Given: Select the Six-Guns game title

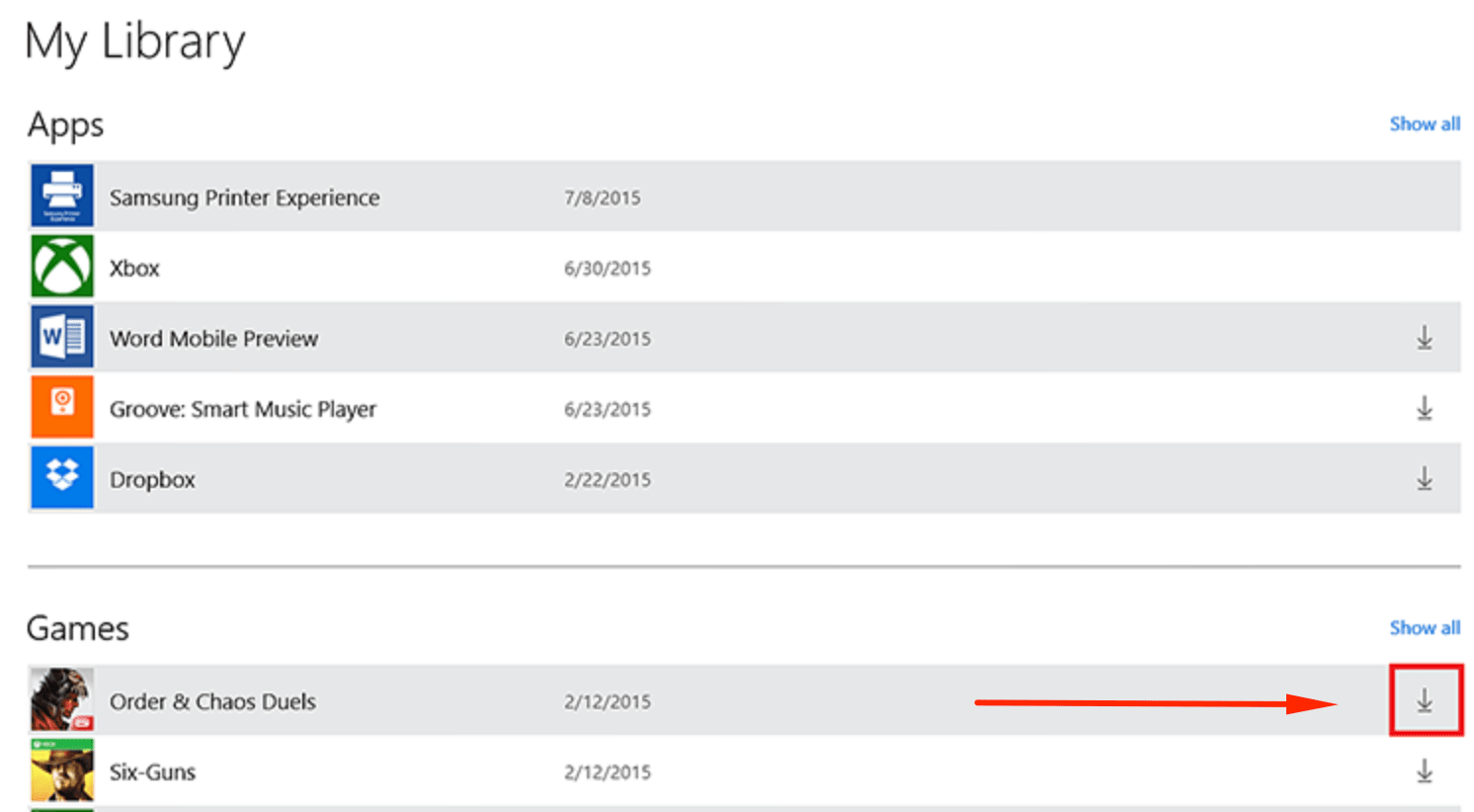Looking at the screenshot, I should (x=152, y=772).
